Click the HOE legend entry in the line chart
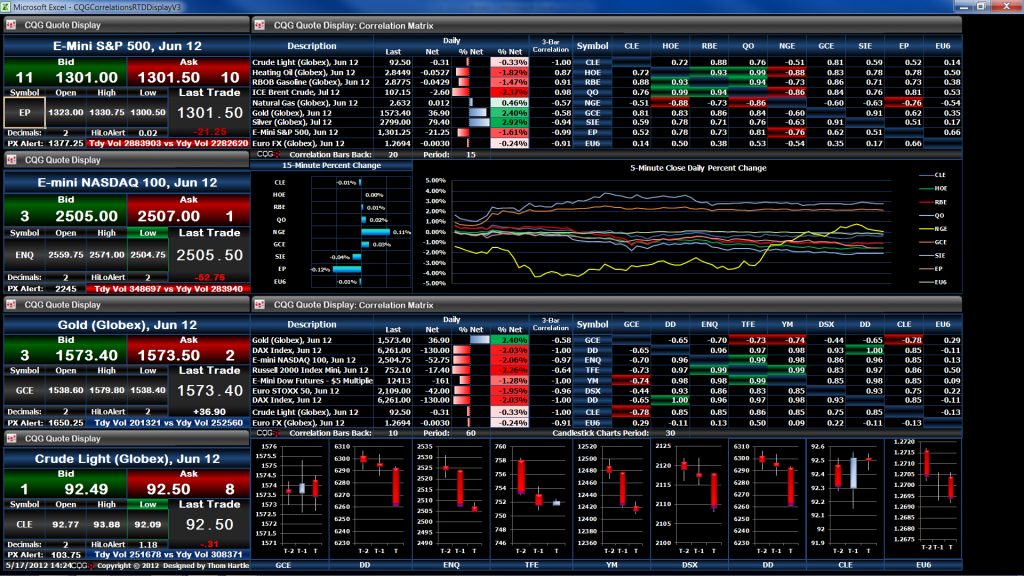The width and height of the screenshot is (1024, 576). tap(933, 188)
